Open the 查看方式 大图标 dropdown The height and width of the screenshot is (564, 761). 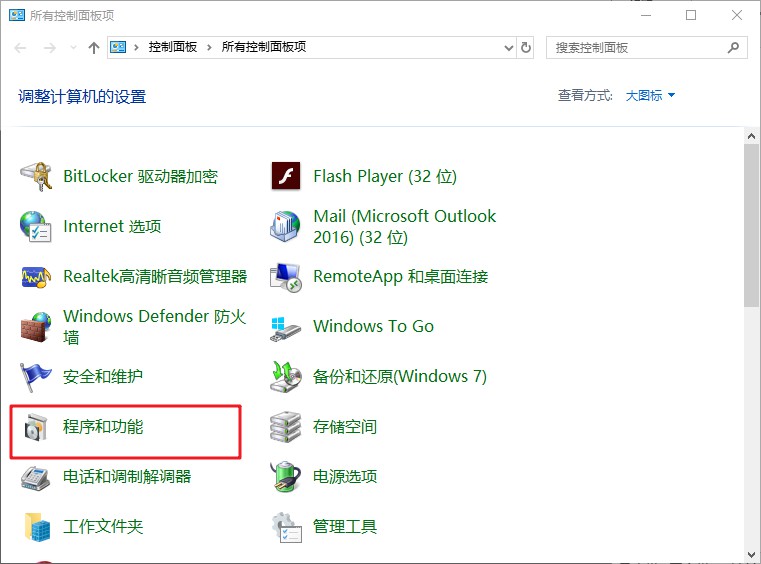coord(650,95)
